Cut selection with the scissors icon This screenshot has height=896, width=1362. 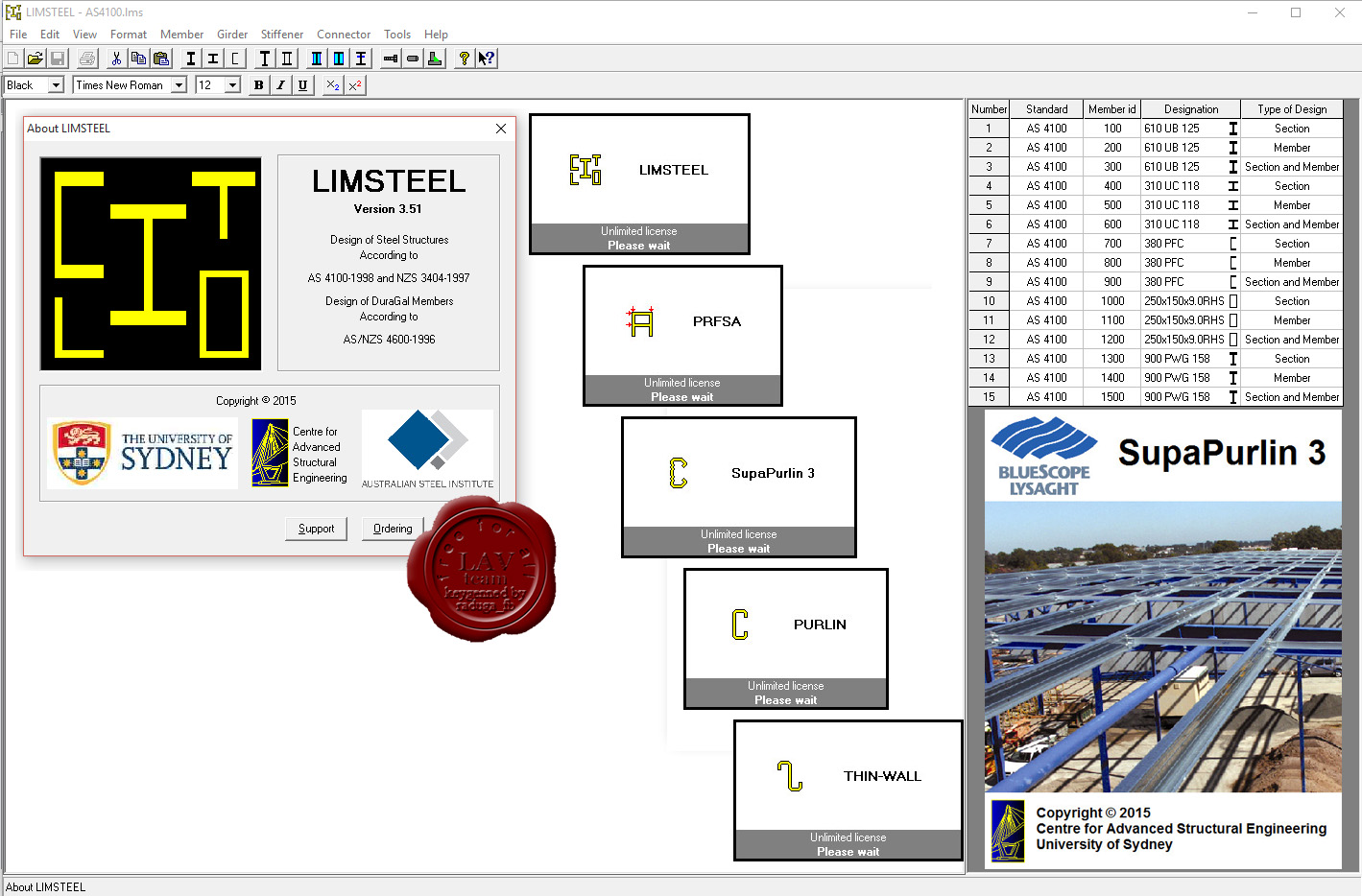coord(116,59)
